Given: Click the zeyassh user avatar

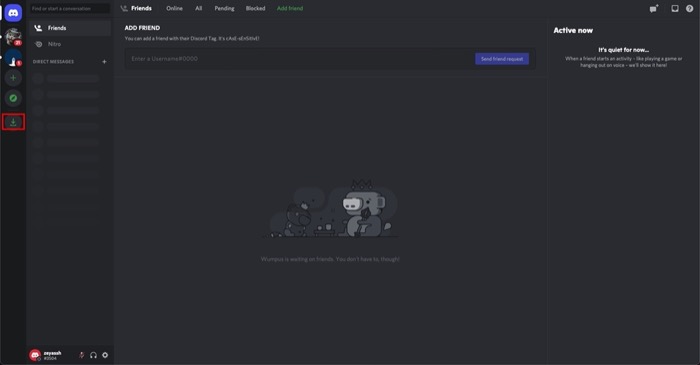Looking at the screenshot, I should (x=35, y=355).
